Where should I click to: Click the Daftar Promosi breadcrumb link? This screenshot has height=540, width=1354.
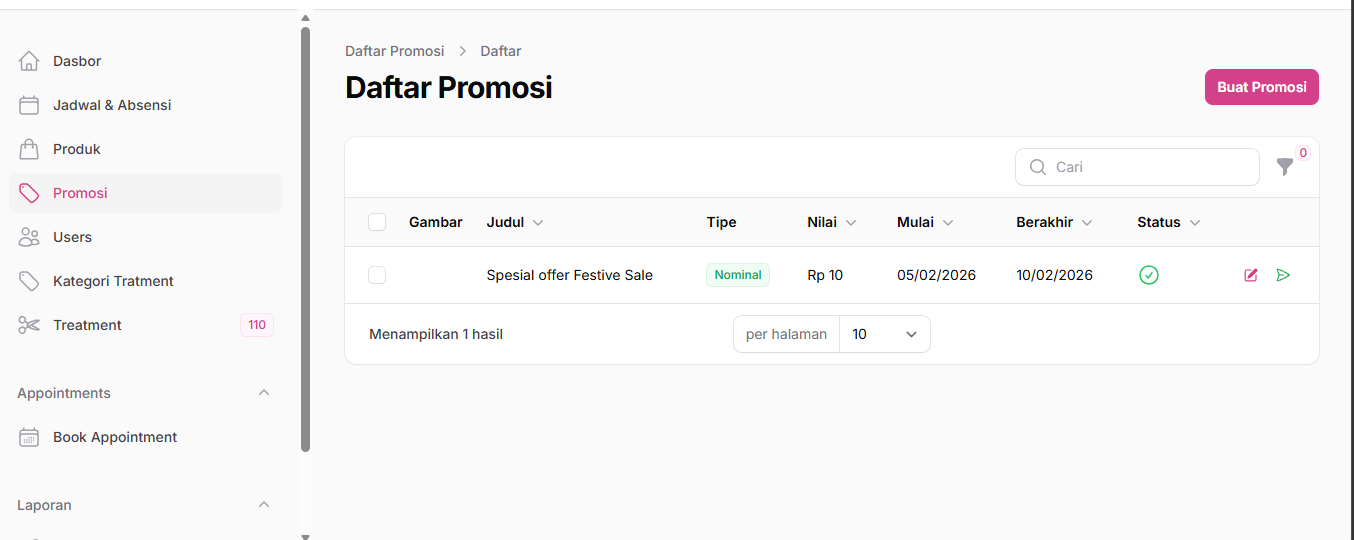tap(394, 51)
